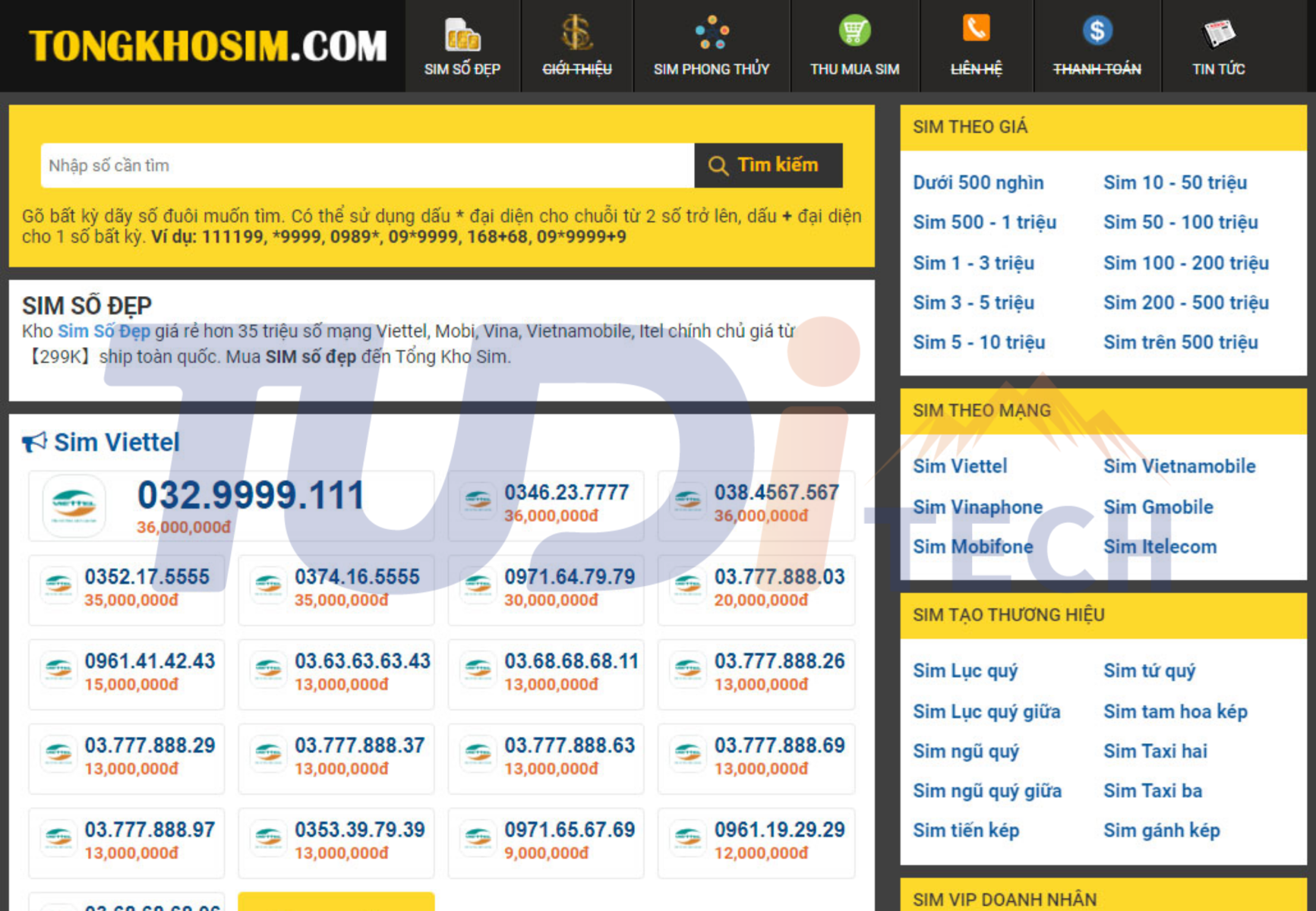Image resolution: width=1316 pixels, height=911 pixels.
Task: Click the Tìm kiếm search button
Action: [x=768, y=165]
